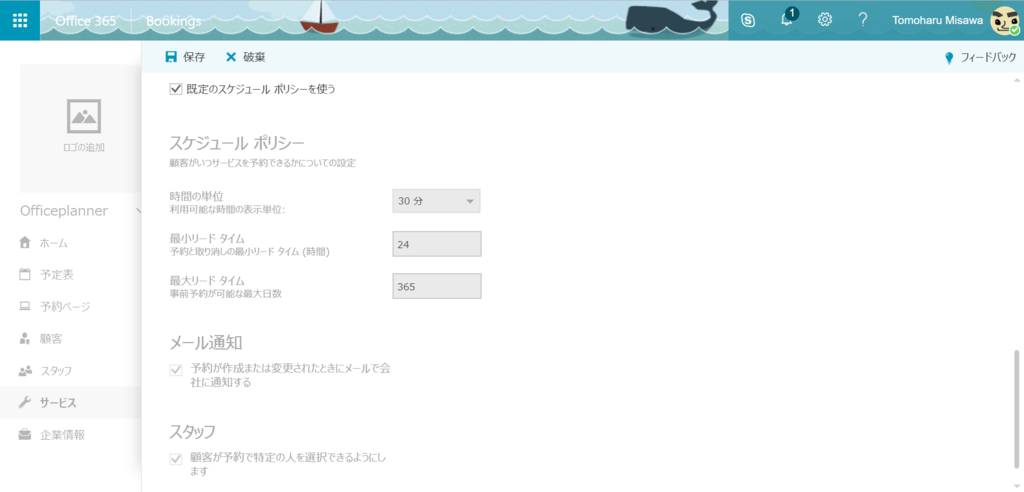Viewport: 1024px width, 492px height.
Task: Open 企業情報 in sidebar
Action: [x=62, y=435]
